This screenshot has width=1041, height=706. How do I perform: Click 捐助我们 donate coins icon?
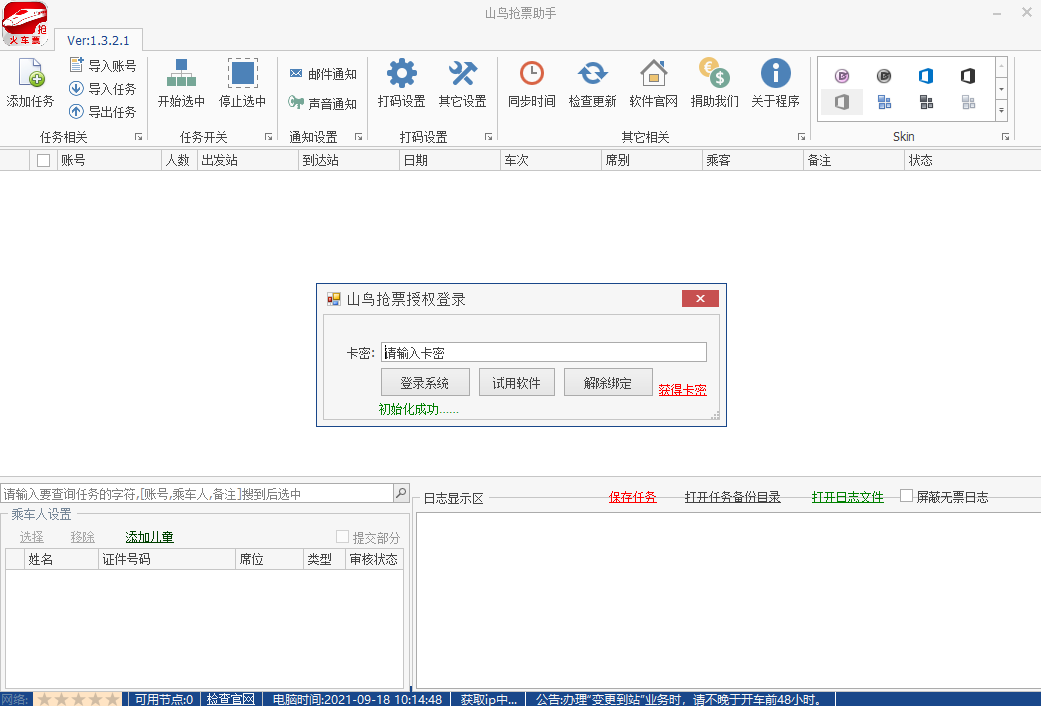click(714, 73)
